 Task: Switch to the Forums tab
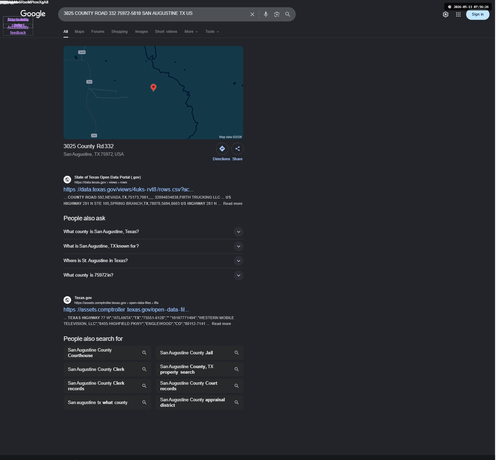click(98, 32)
